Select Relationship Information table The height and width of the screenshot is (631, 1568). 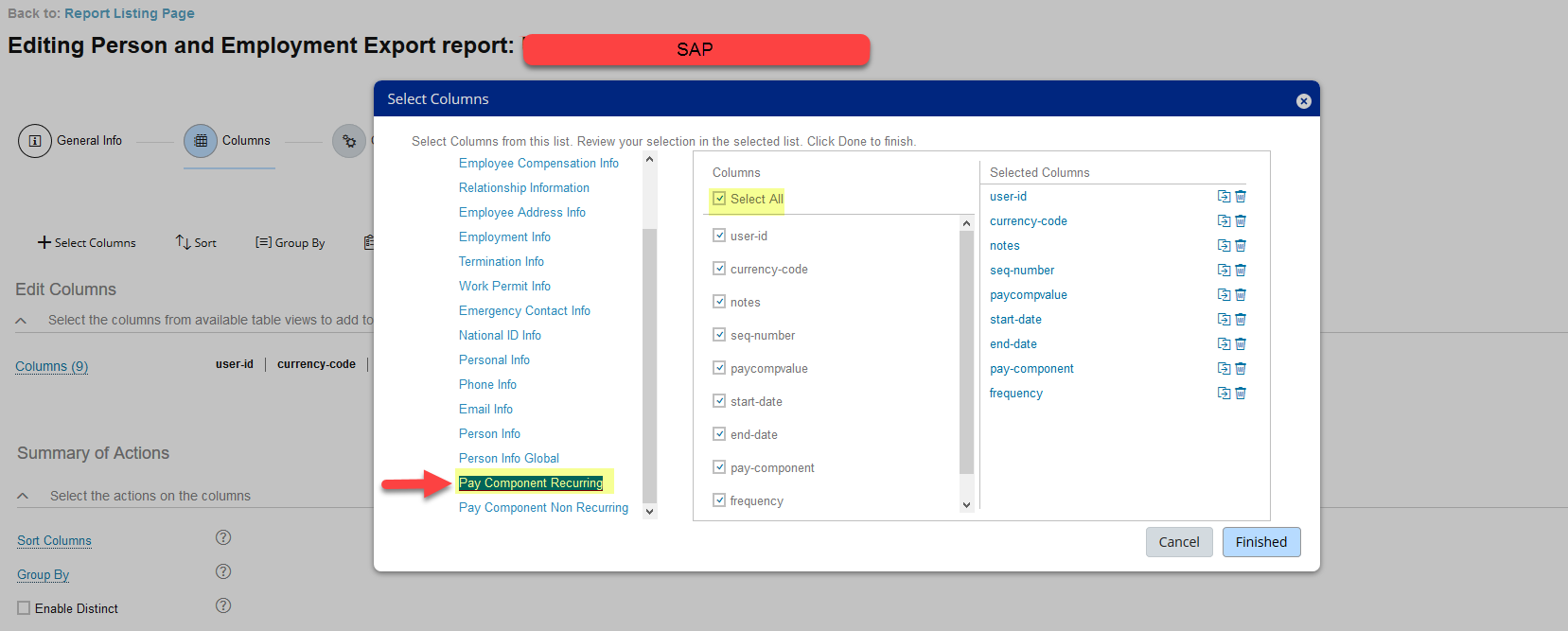tap(524, 188)
